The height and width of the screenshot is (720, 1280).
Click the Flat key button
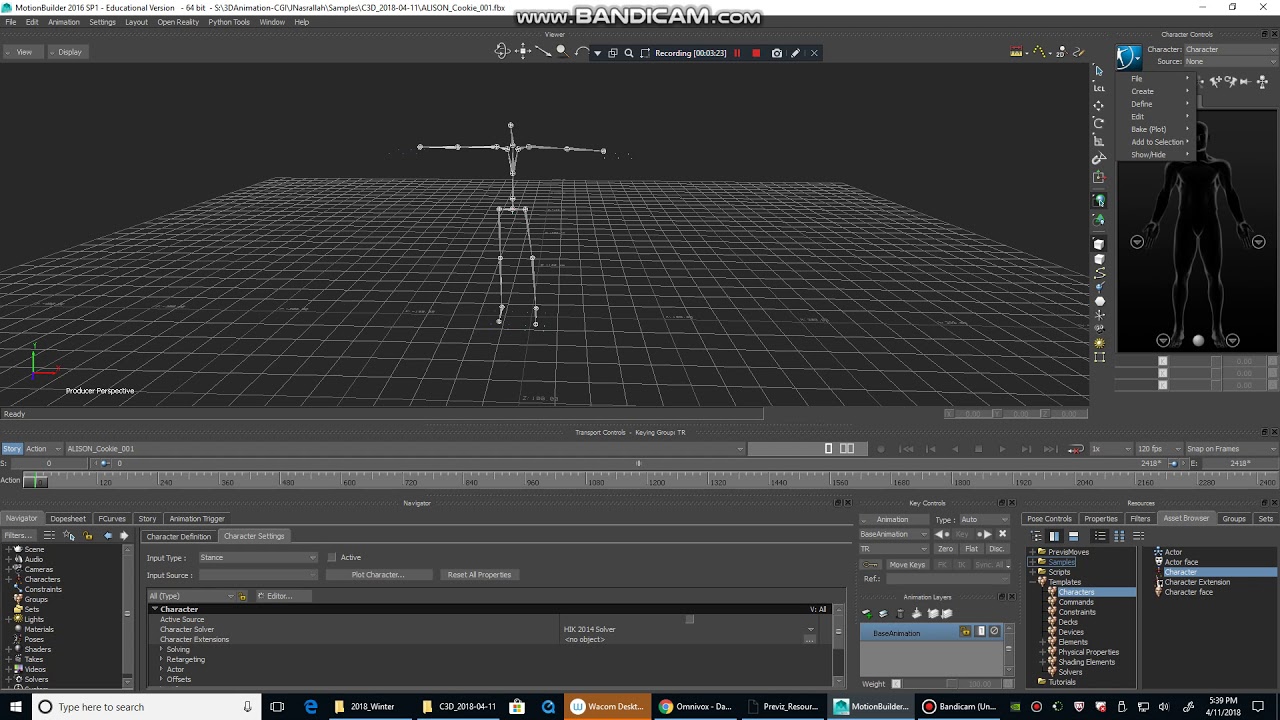point(971,549)
